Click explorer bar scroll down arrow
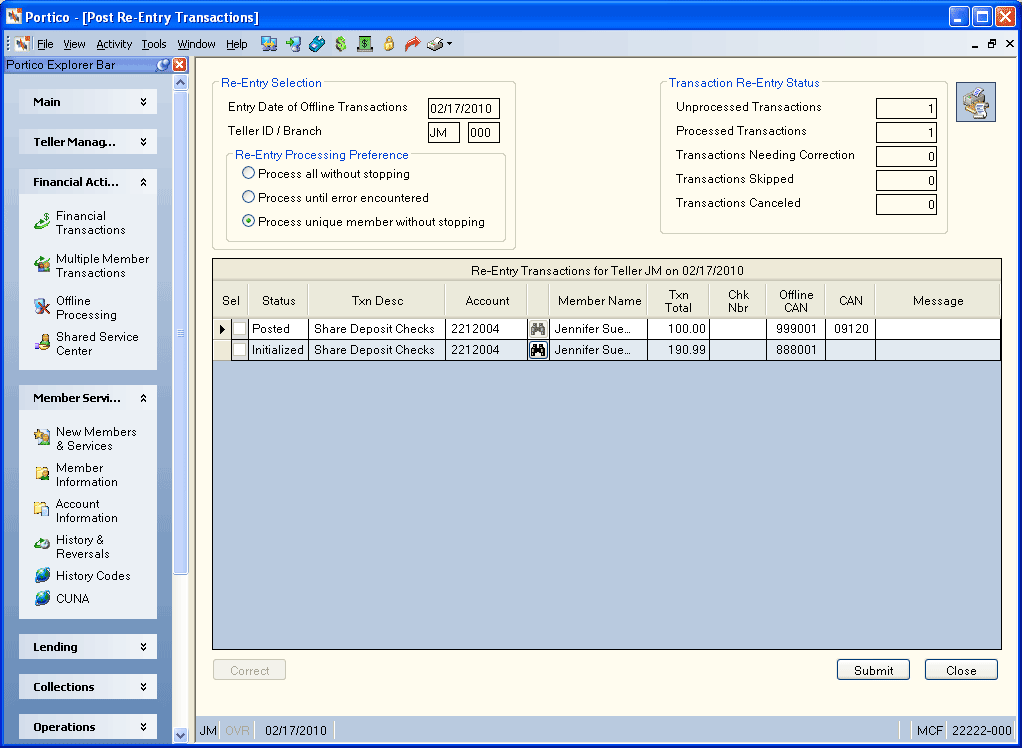 tap(181, 735)
